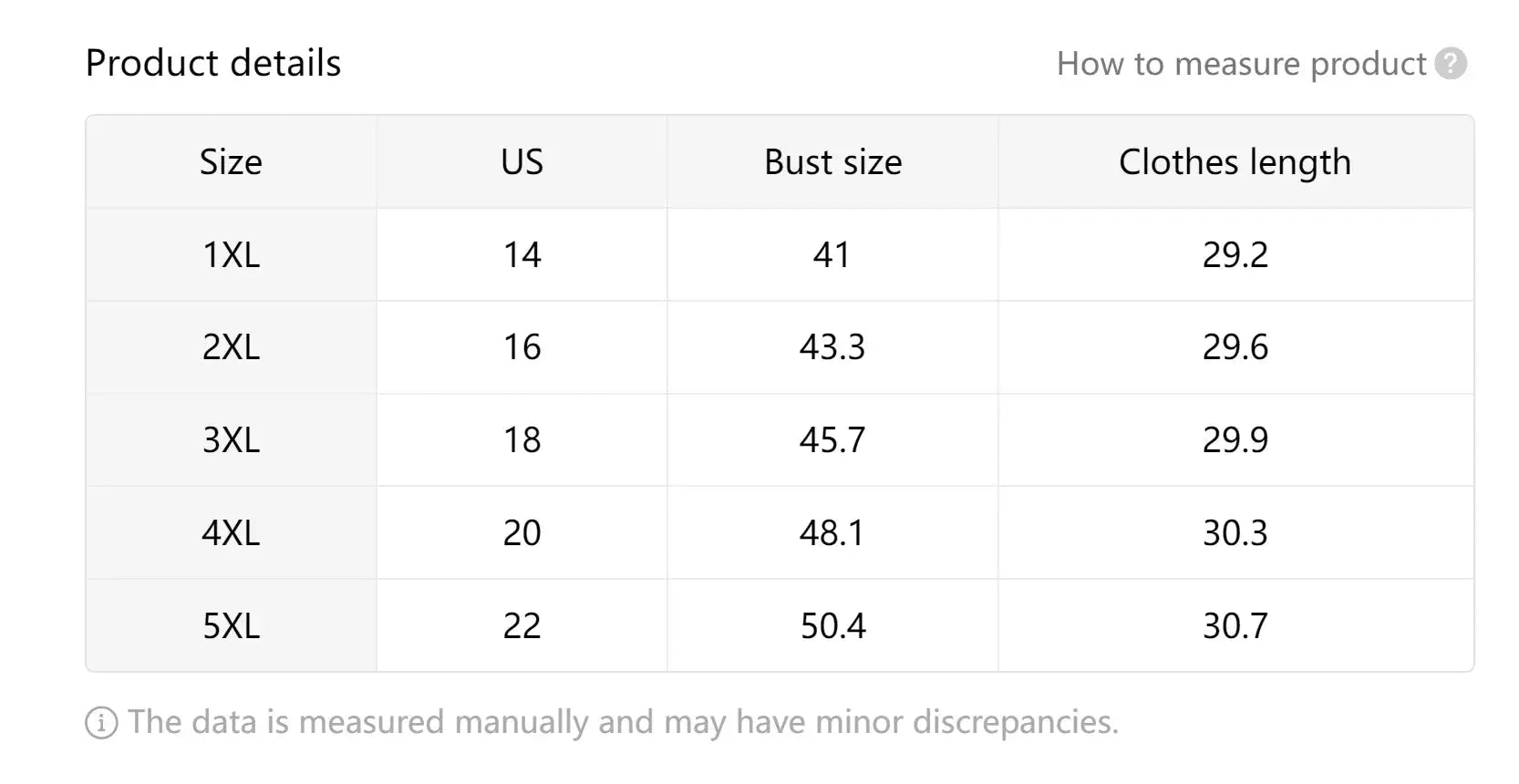
Task: Open the How to measure product link
Action: (1241, 64)
